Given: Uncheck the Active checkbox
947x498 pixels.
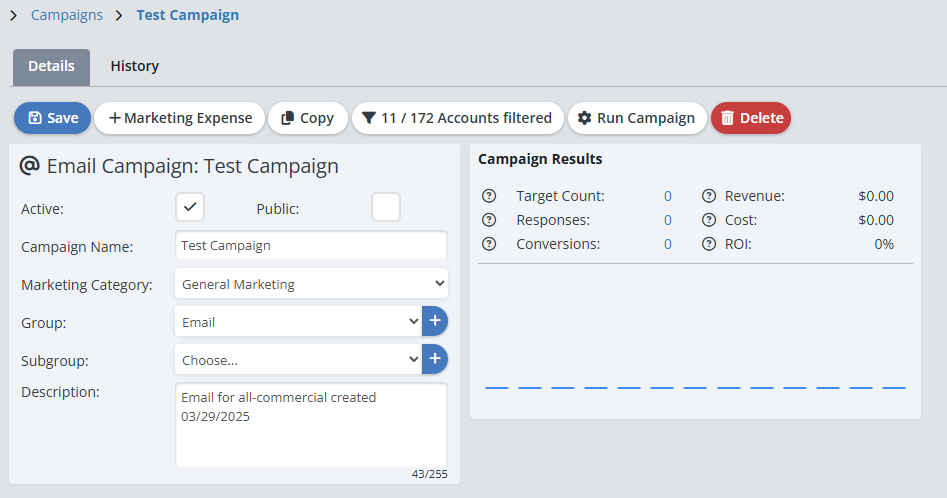Looking at the screenshot, I should tap(190, 207).
